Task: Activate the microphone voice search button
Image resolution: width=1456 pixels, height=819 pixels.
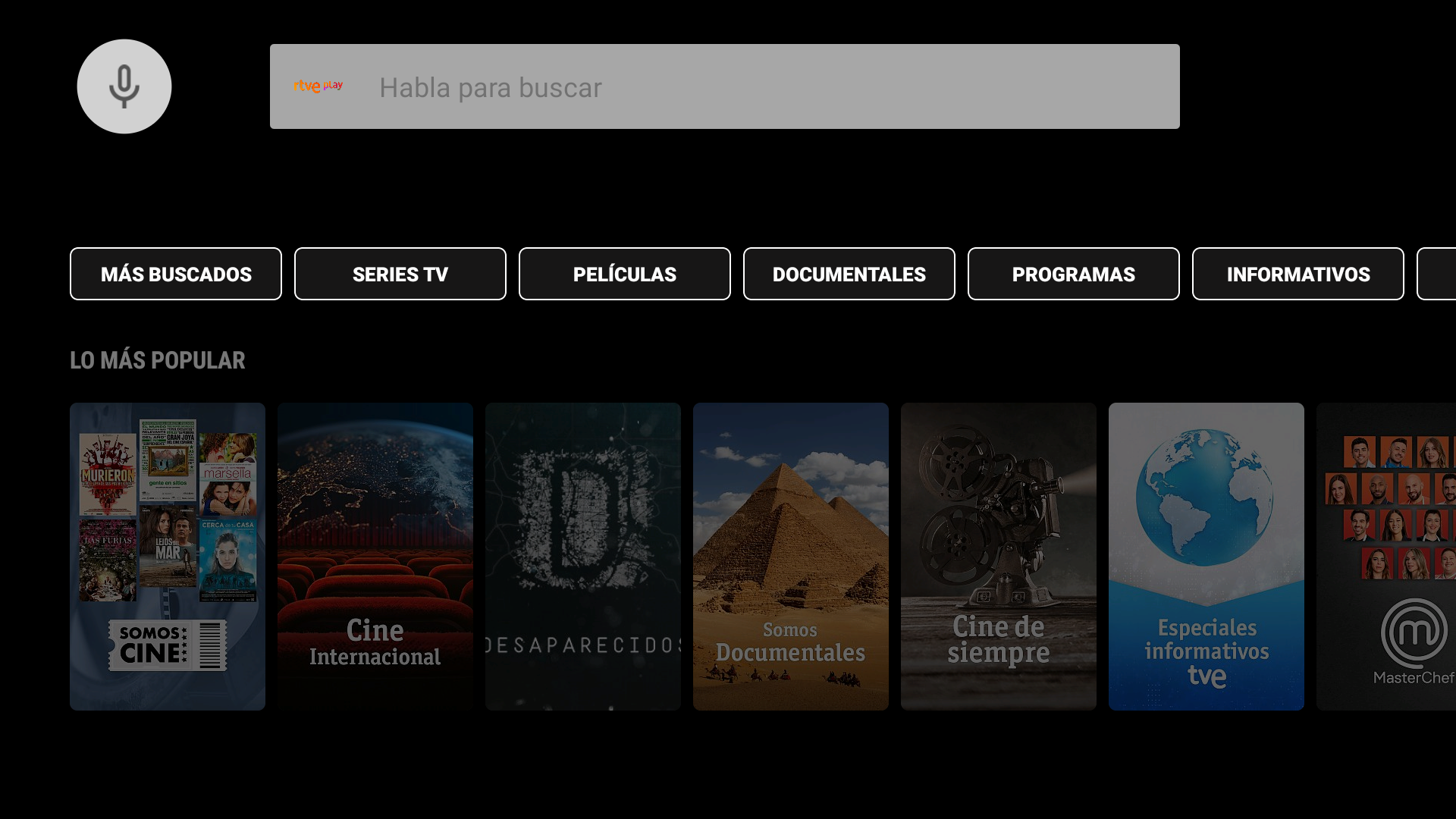Action: click(x=124, y=86)
